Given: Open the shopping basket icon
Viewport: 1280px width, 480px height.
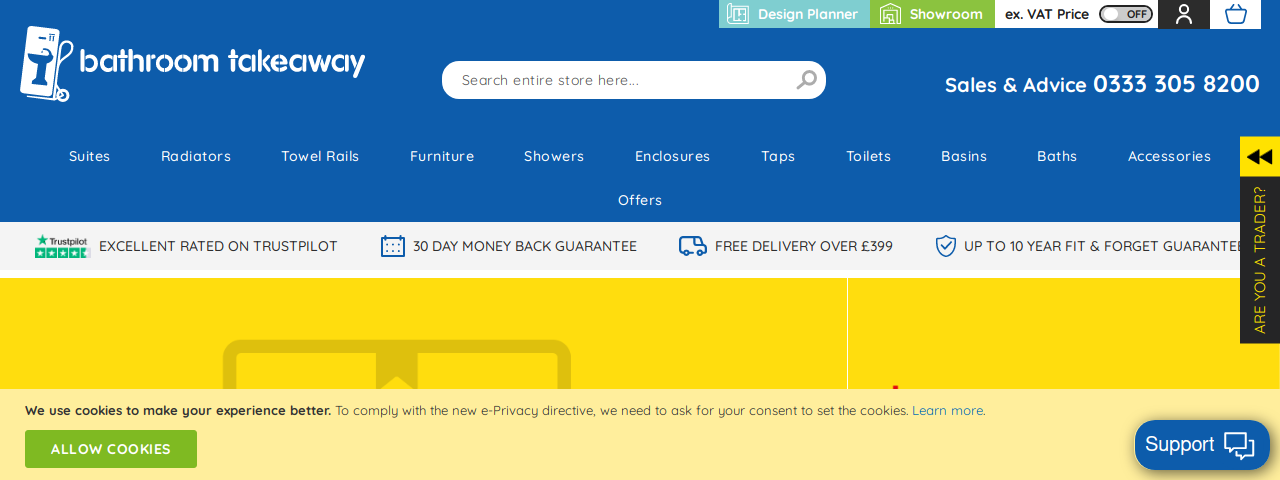Looking at the screenshot, I should (1236, 14).
